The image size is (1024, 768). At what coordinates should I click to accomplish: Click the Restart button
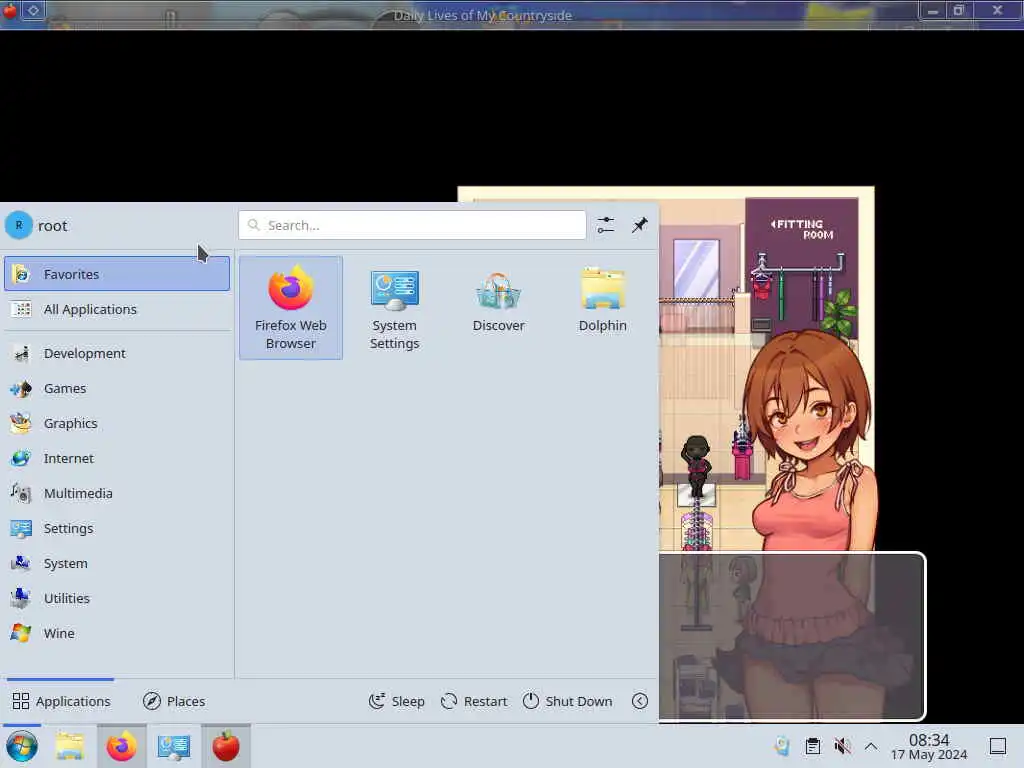474,701
